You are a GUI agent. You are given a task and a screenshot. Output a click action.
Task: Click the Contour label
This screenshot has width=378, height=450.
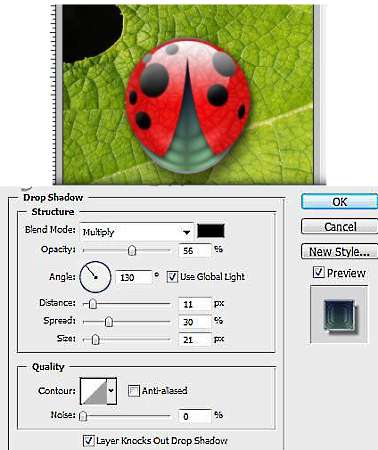pyautogui.click(x=57, y=390)
